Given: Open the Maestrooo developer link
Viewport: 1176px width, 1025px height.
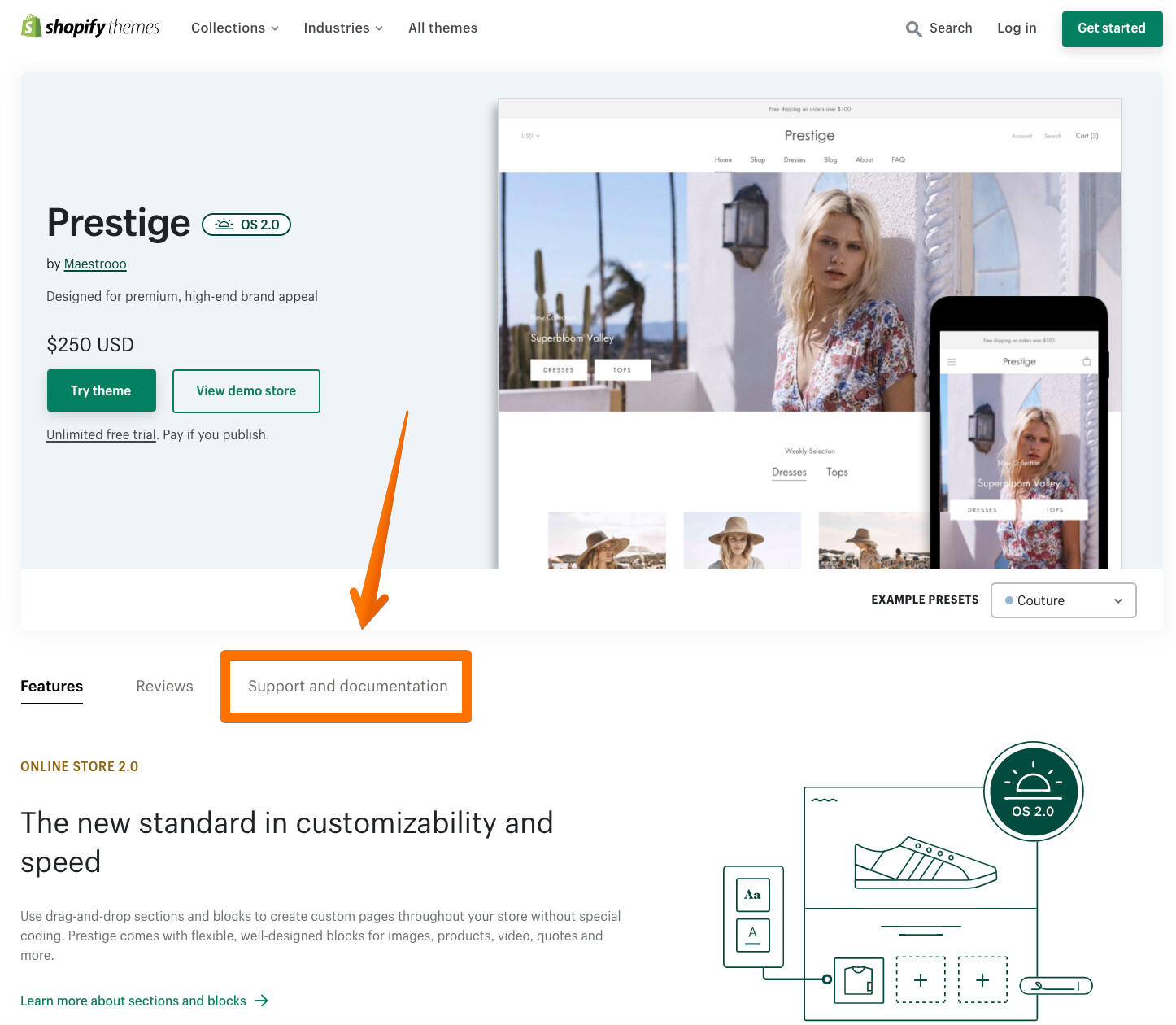Looking at the screenshot, I should [95, 264].
